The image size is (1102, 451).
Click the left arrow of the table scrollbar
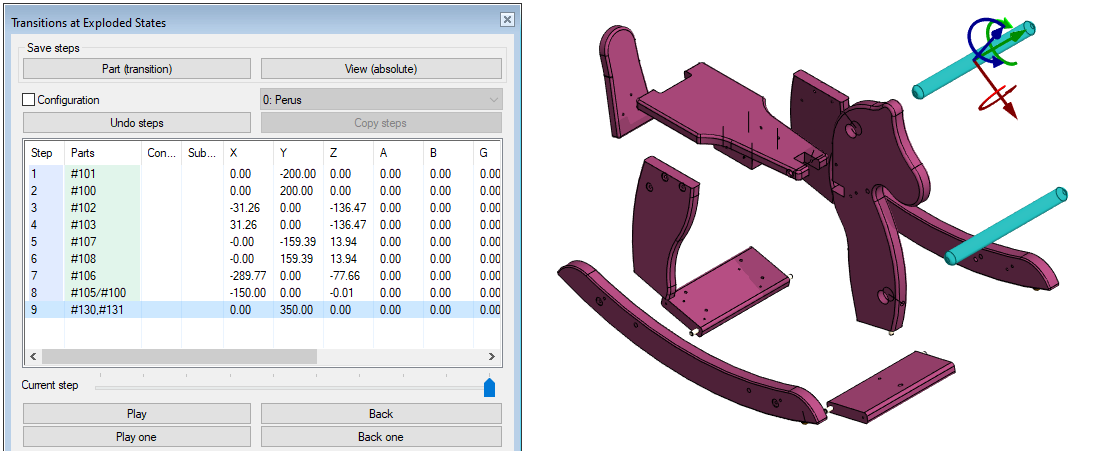click(x=32, y=356)
